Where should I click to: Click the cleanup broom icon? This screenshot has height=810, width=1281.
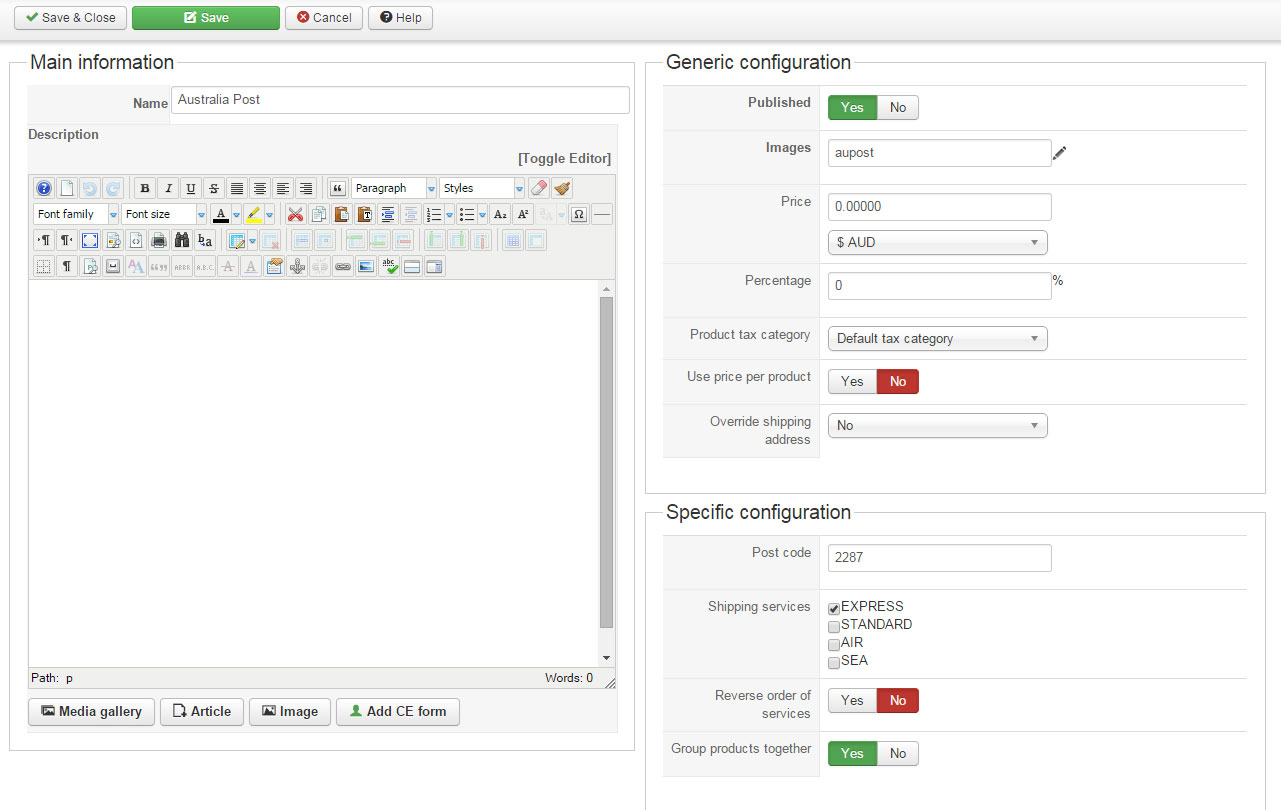click(562, 188)
